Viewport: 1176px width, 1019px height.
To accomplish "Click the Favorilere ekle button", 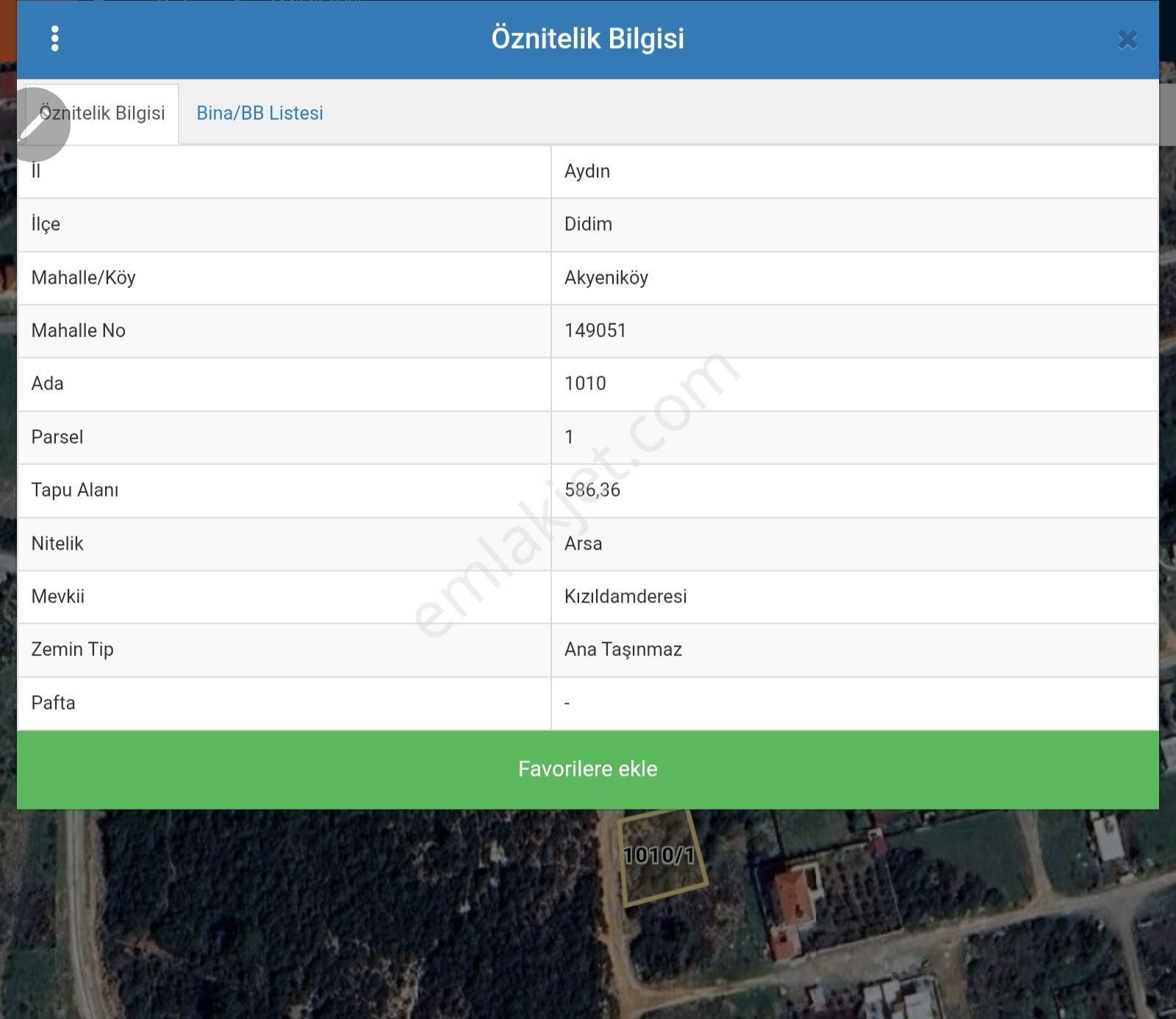I will [588, 769].
